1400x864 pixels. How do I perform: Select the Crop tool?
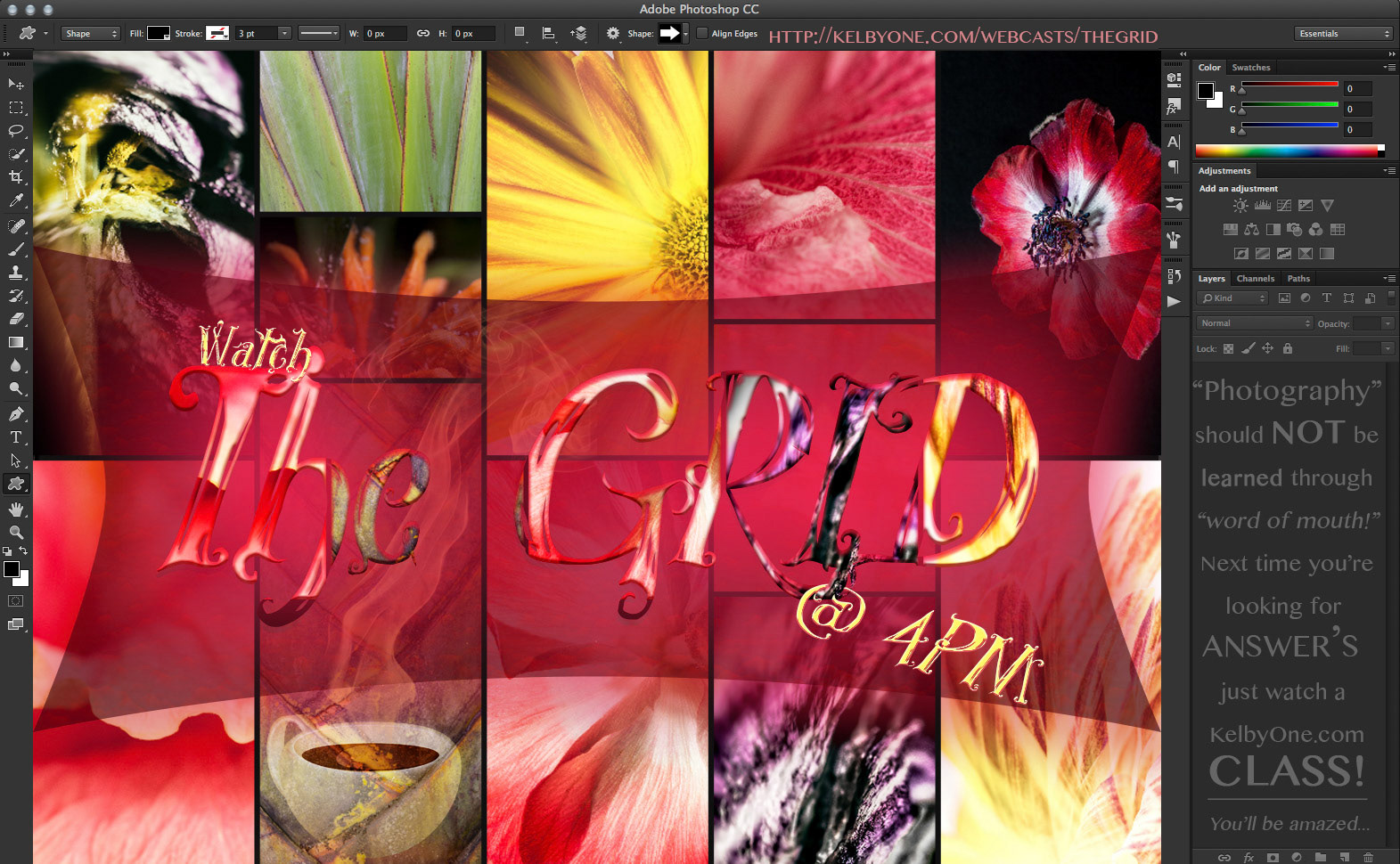point(16,176)
